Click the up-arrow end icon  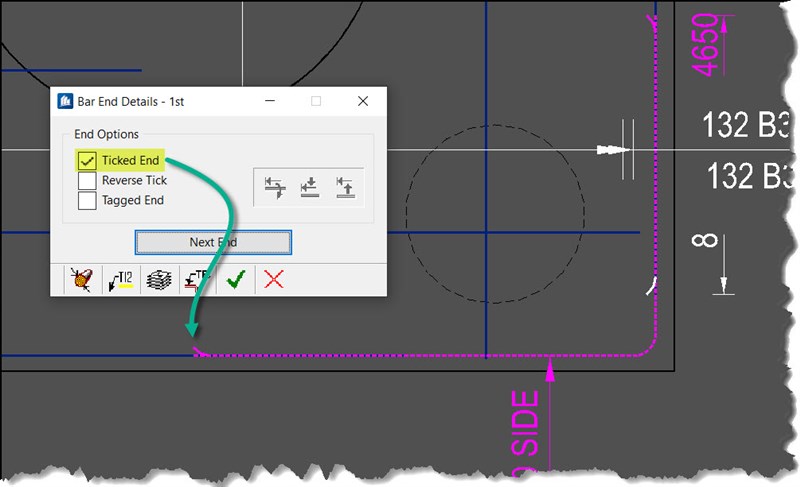(345, 187)
